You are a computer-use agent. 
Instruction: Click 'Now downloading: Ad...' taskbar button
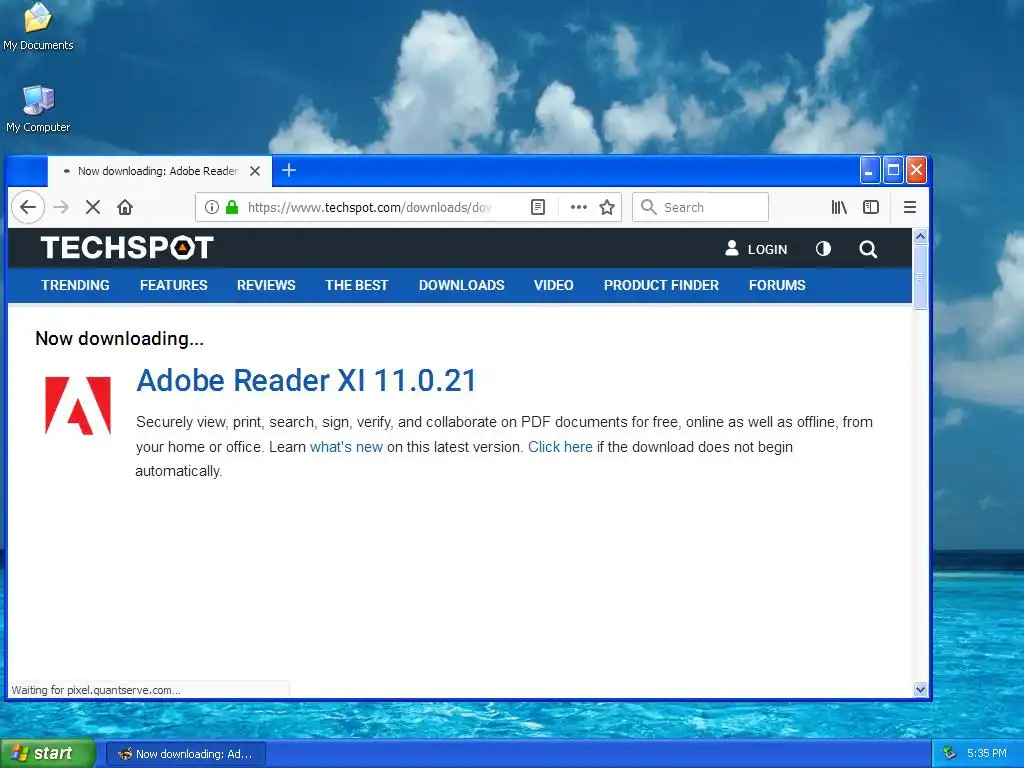(x=186, y=754)
